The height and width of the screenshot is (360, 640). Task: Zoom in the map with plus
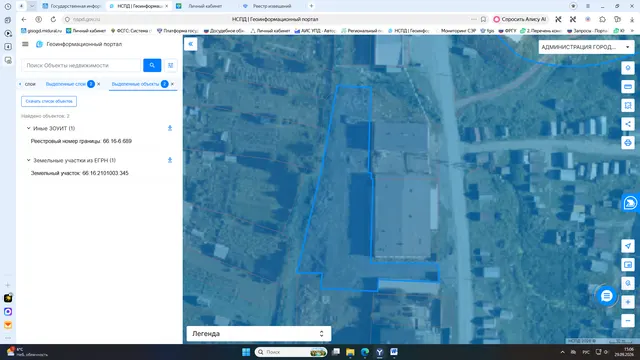click(x=628, y=302)
